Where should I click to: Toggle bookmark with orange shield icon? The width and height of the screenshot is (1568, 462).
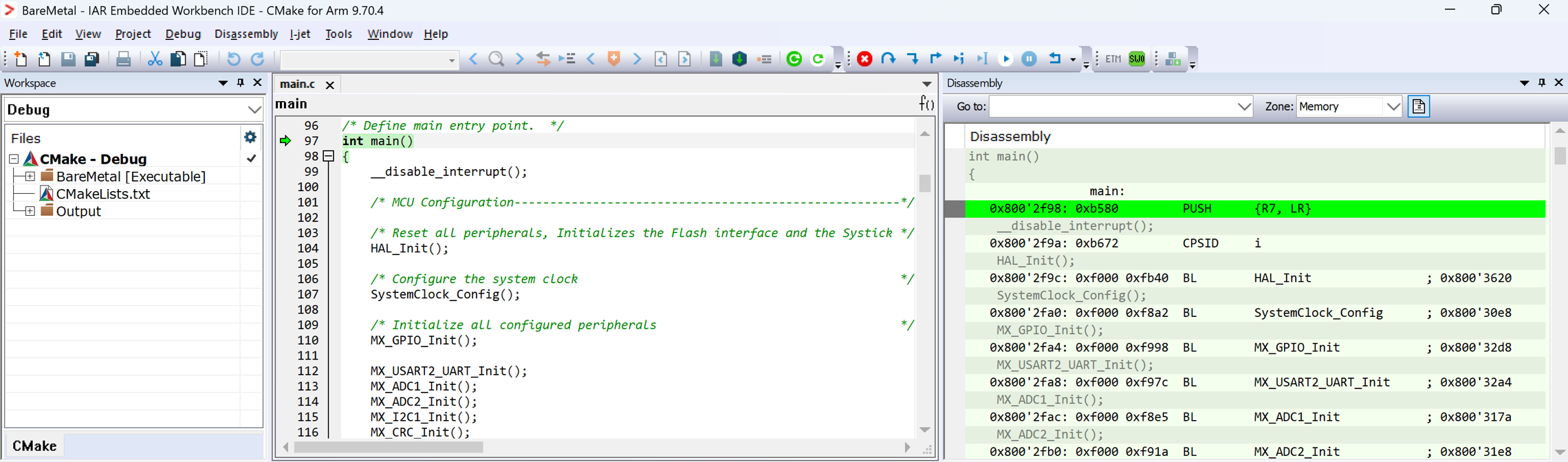614,59
